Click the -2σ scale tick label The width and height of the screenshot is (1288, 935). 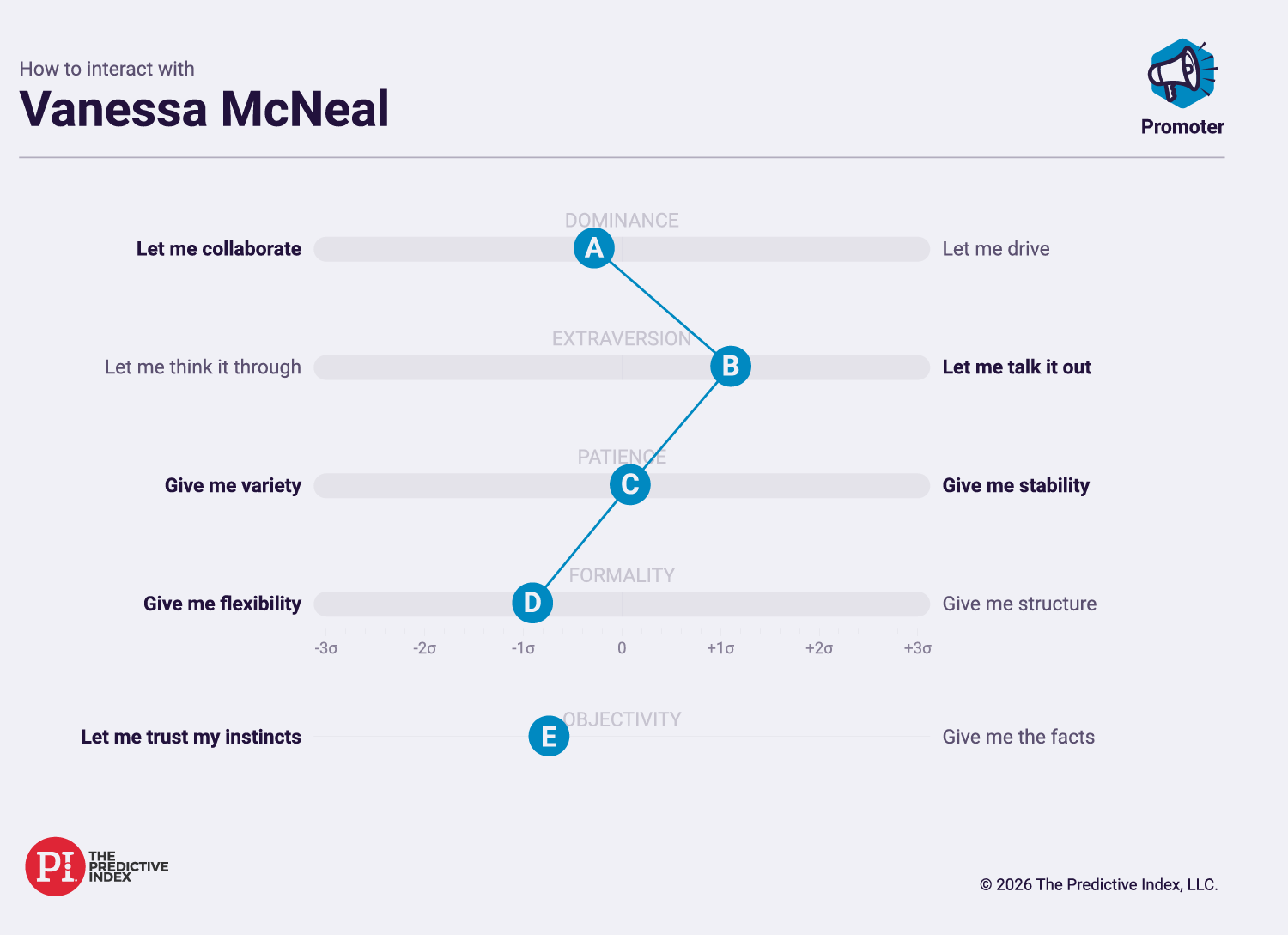pyautogui.click(x=425, y=648)
